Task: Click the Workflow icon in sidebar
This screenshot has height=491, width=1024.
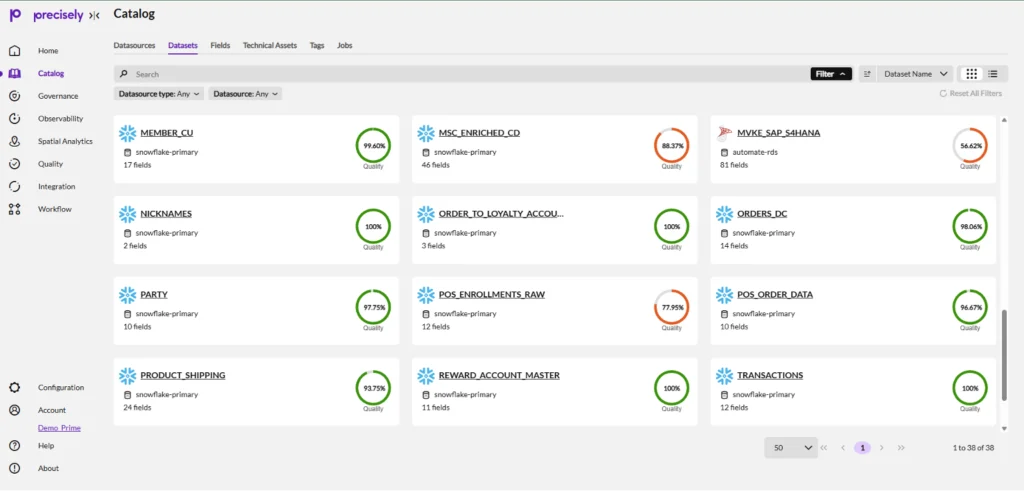Action: pyautogui.click(x=14, y=209)
